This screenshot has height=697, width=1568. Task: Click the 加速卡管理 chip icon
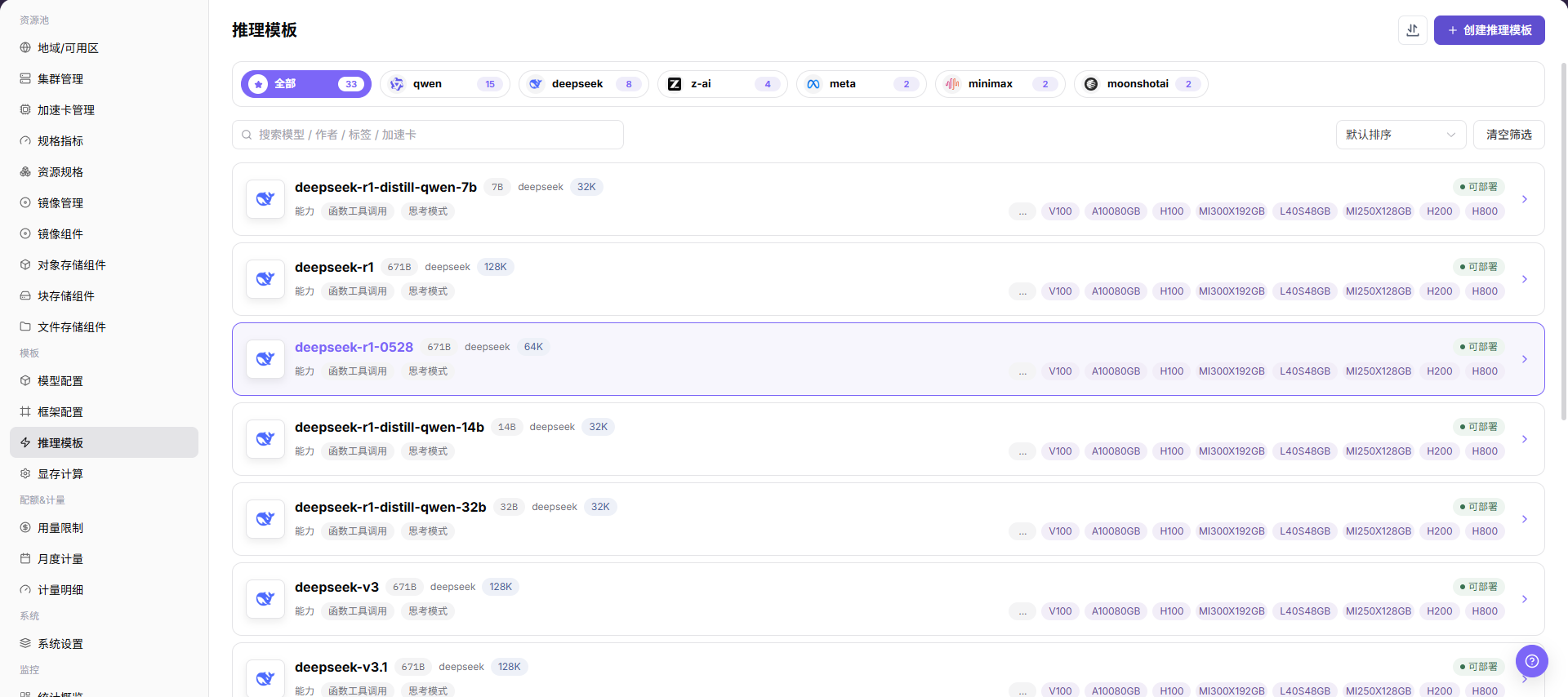pos(25,110)
